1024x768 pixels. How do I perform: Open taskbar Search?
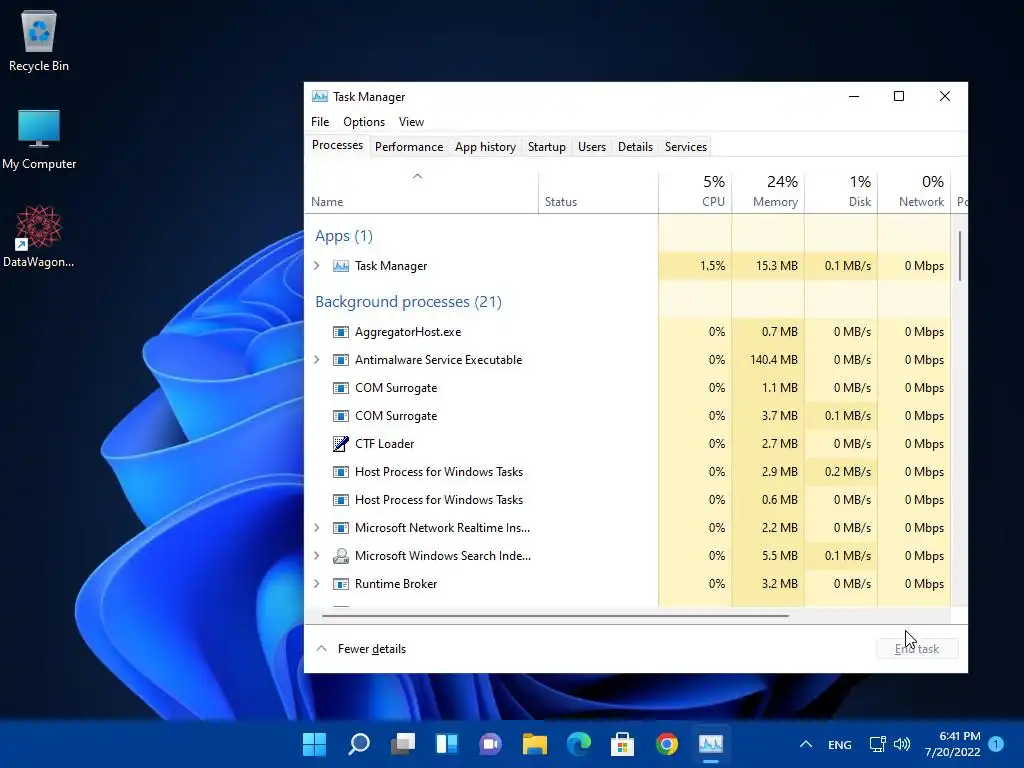pyautogui.click(x=359, y=744)
